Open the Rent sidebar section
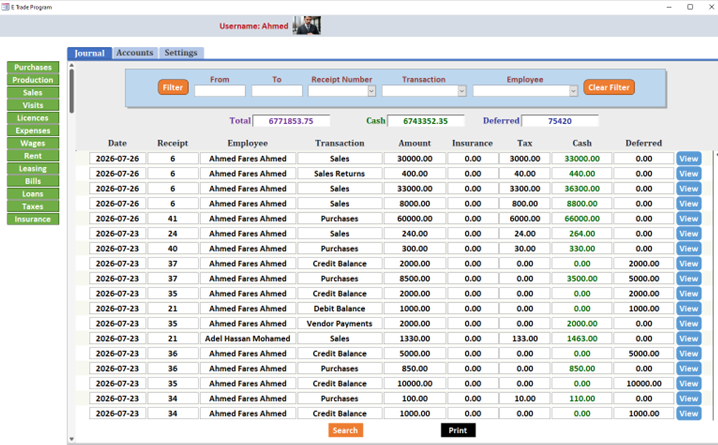 [x=33, y=156]
